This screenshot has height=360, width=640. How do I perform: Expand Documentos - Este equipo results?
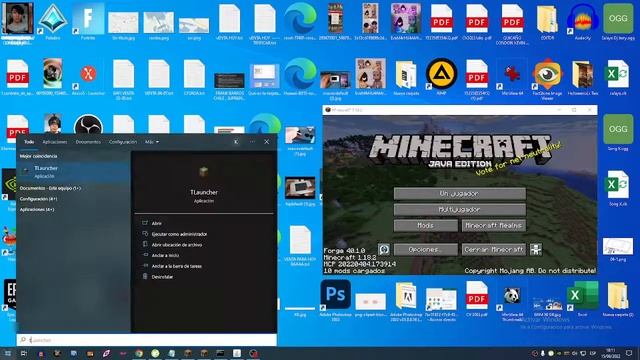tap(51, 188)
